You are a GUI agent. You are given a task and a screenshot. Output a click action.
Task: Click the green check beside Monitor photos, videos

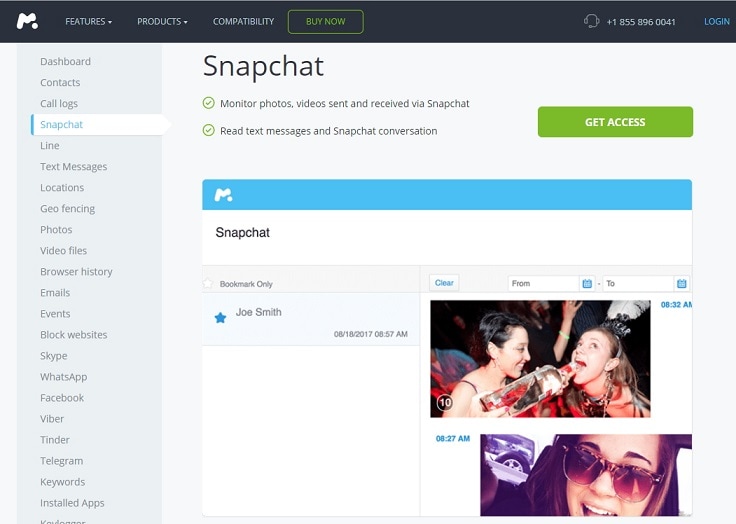click(x=208, y=103)
